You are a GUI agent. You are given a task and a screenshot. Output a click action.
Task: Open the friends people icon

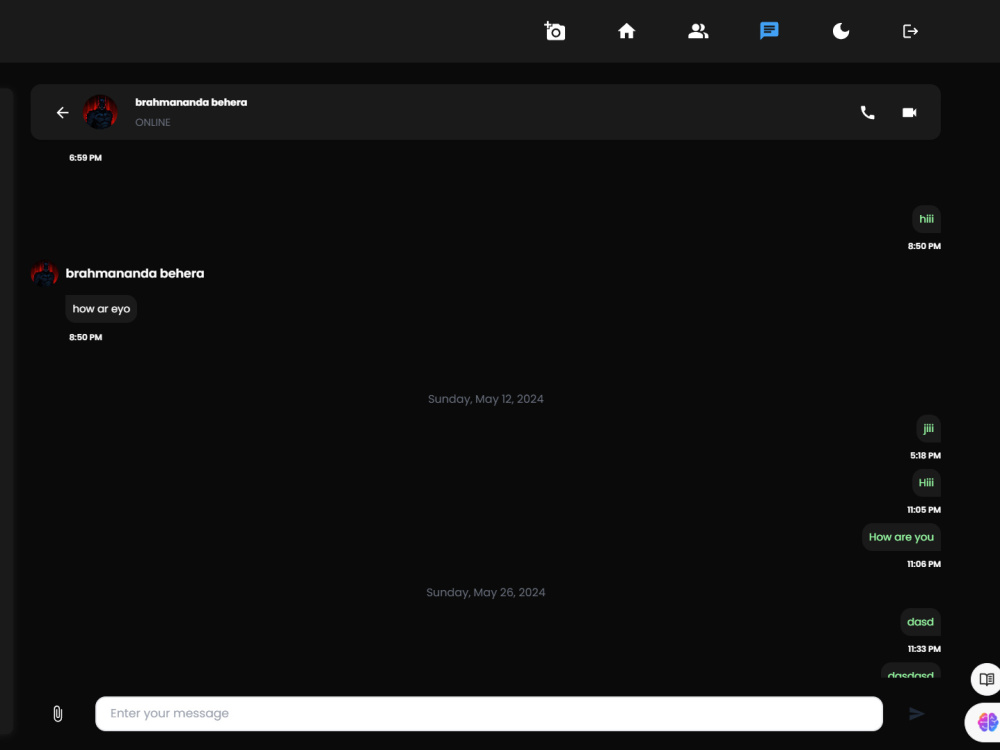point(698,31)
